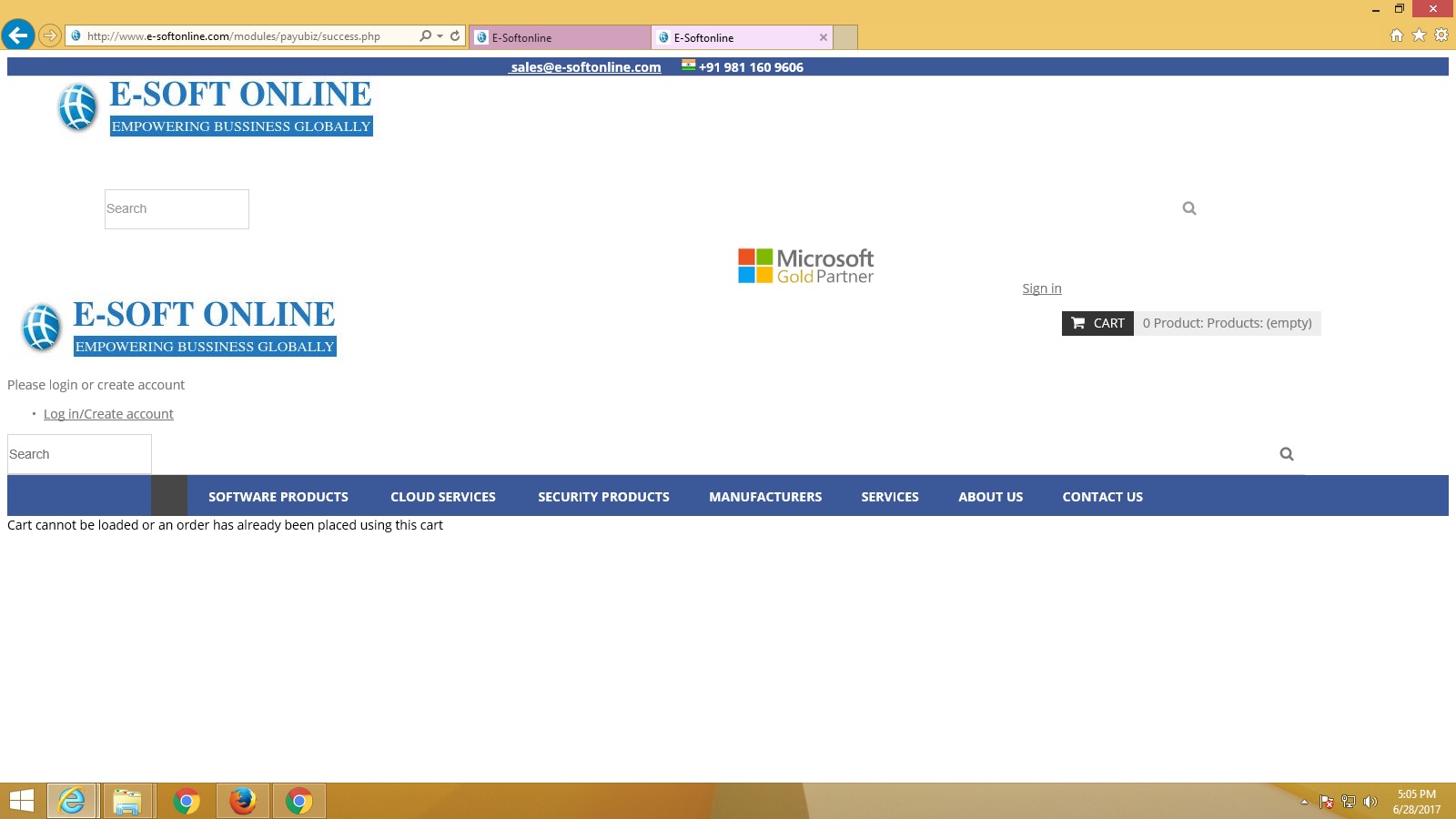Open File Explorer from the taskbar
1456x819 pixels.
coord(127,801)
